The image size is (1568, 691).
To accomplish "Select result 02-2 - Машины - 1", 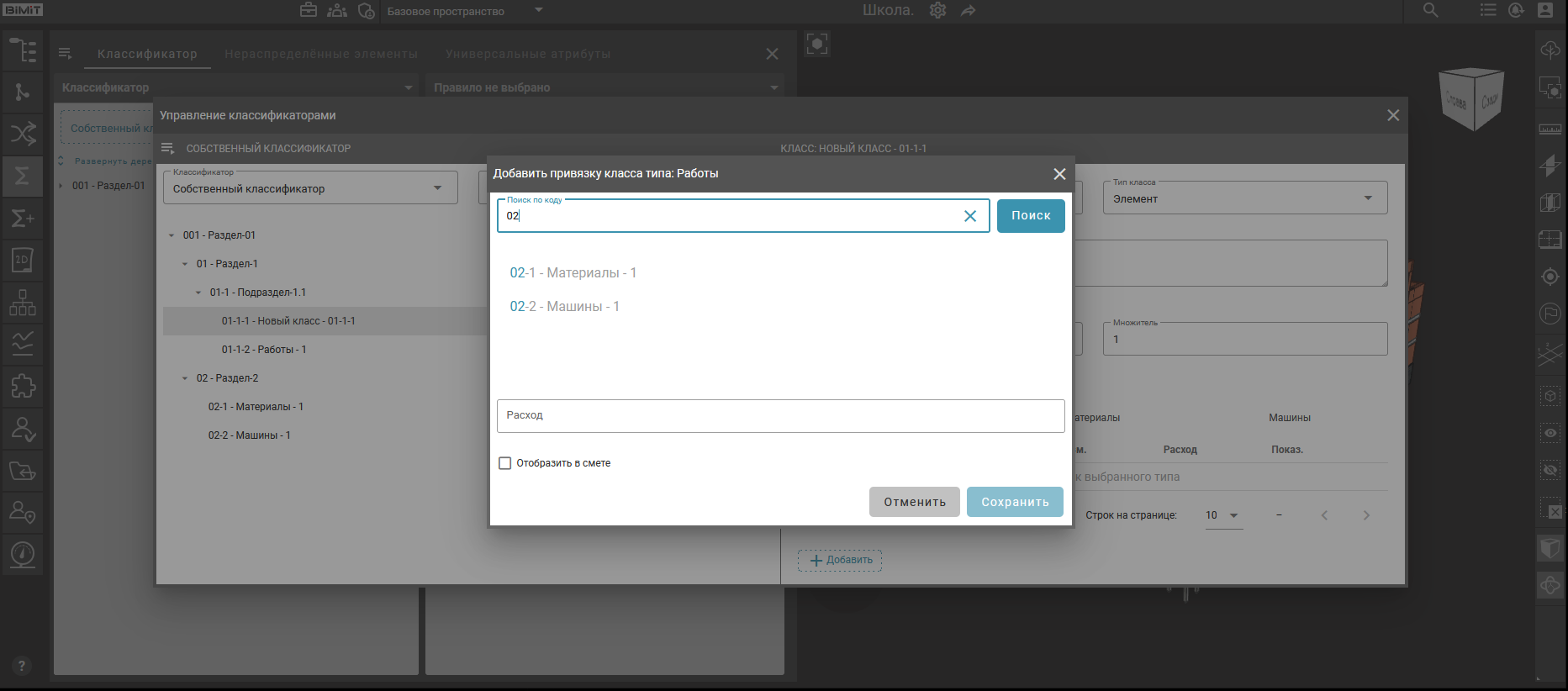I will (564, 307).
